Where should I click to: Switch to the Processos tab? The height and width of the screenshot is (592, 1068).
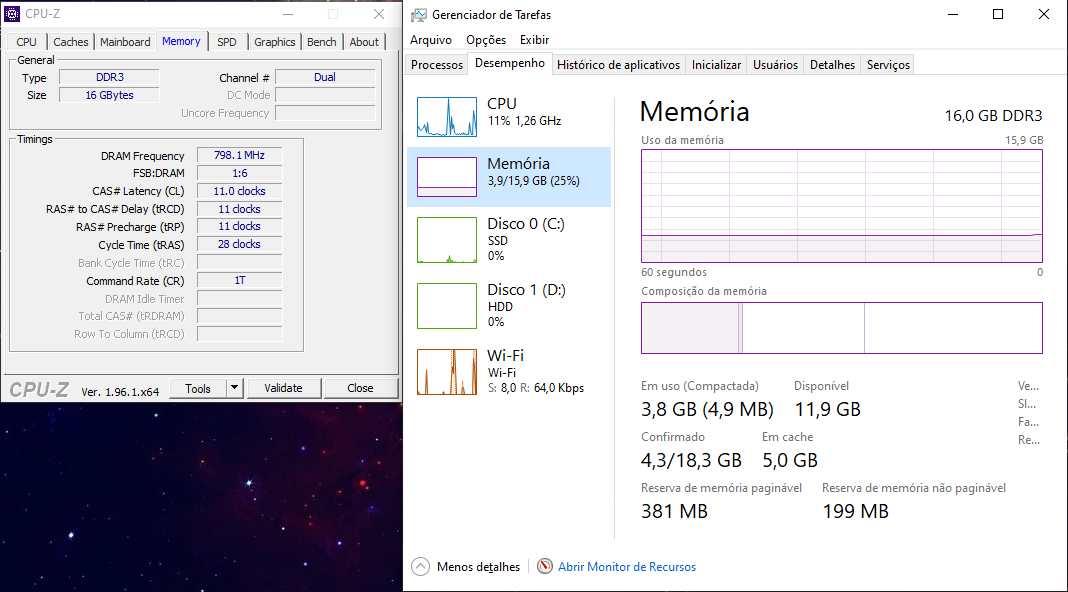click(x=437, y=65)
